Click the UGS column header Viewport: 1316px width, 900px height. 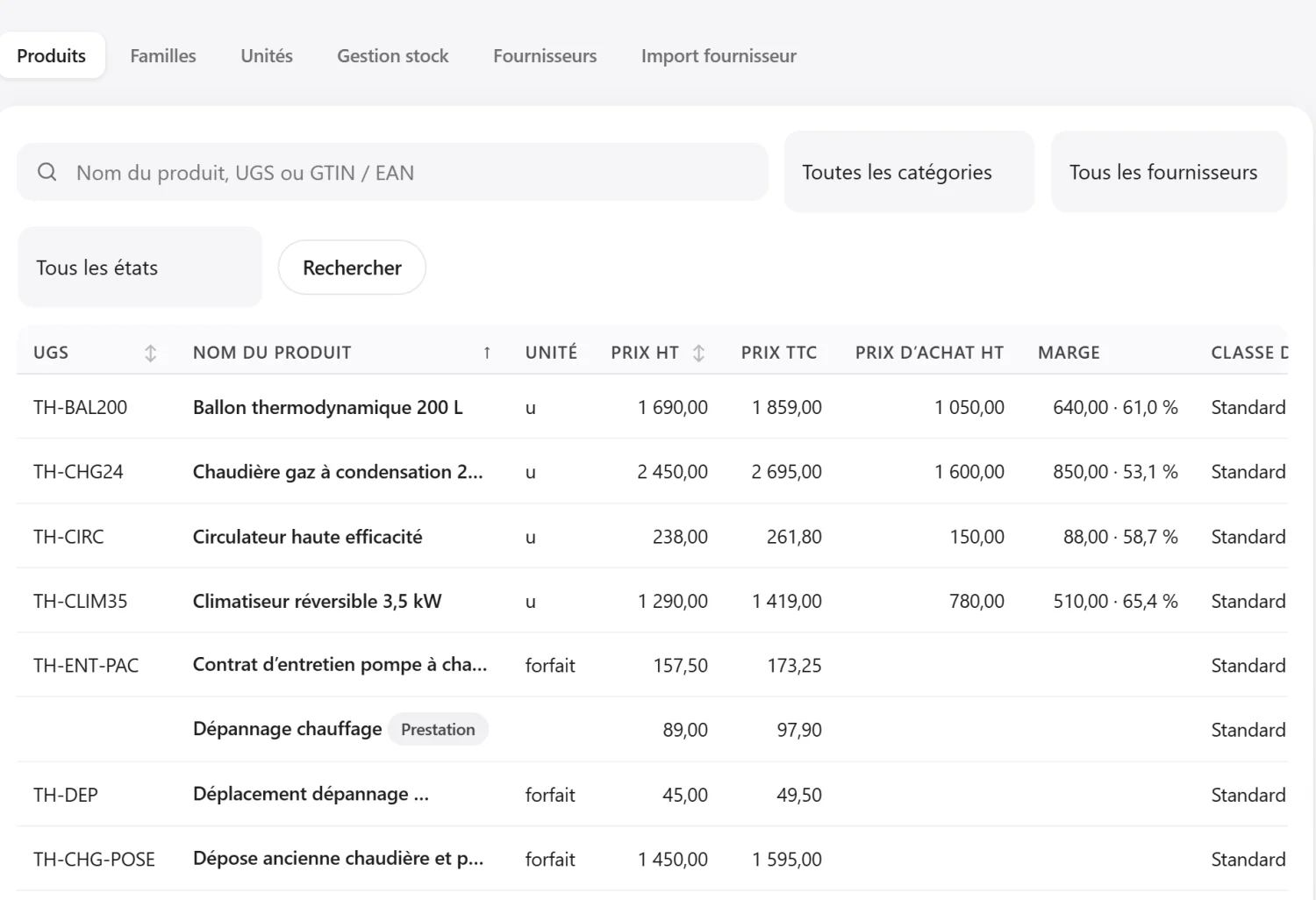point(51,353)
